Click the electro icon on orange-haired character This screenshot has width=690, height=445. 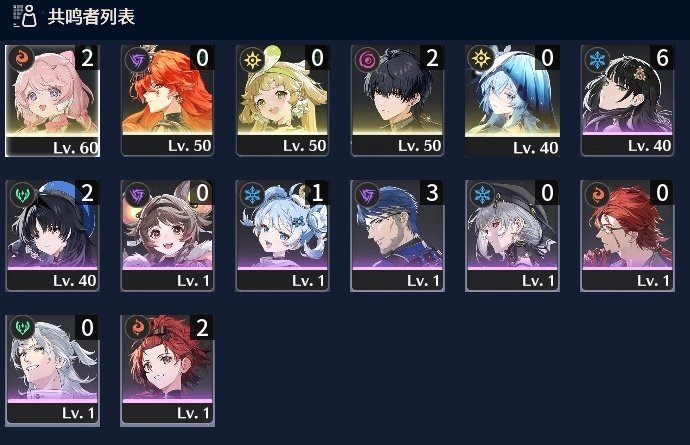pos(137,59)
